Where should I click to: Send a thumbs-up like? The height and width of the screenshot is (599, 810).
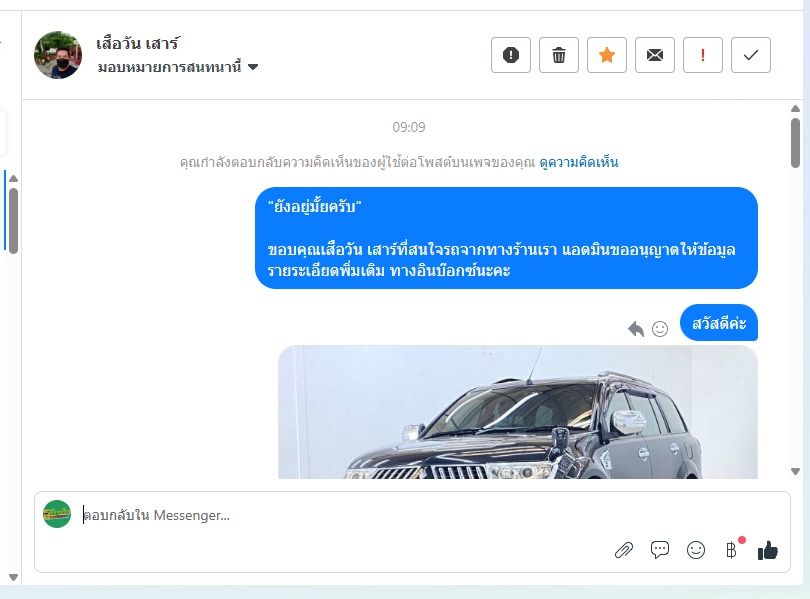[768, 550]
